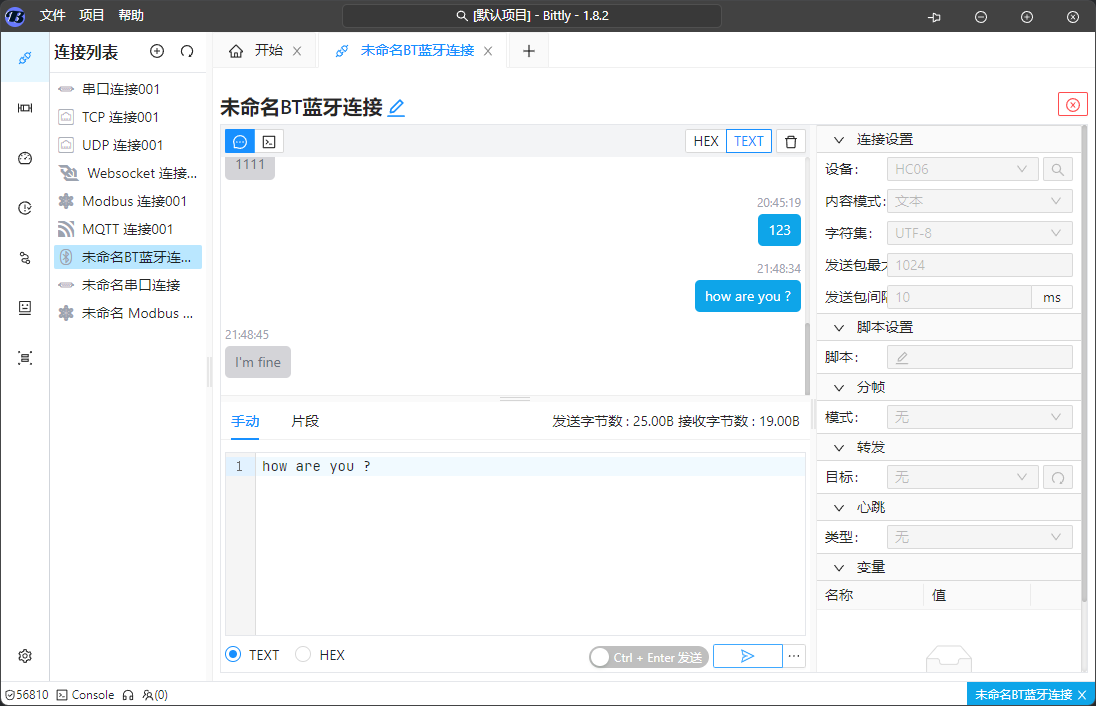Open the 字符集 UTF-8 dropdown
Image resolution: width=1096 pixels, height=706 pixels.
[979, 233]
